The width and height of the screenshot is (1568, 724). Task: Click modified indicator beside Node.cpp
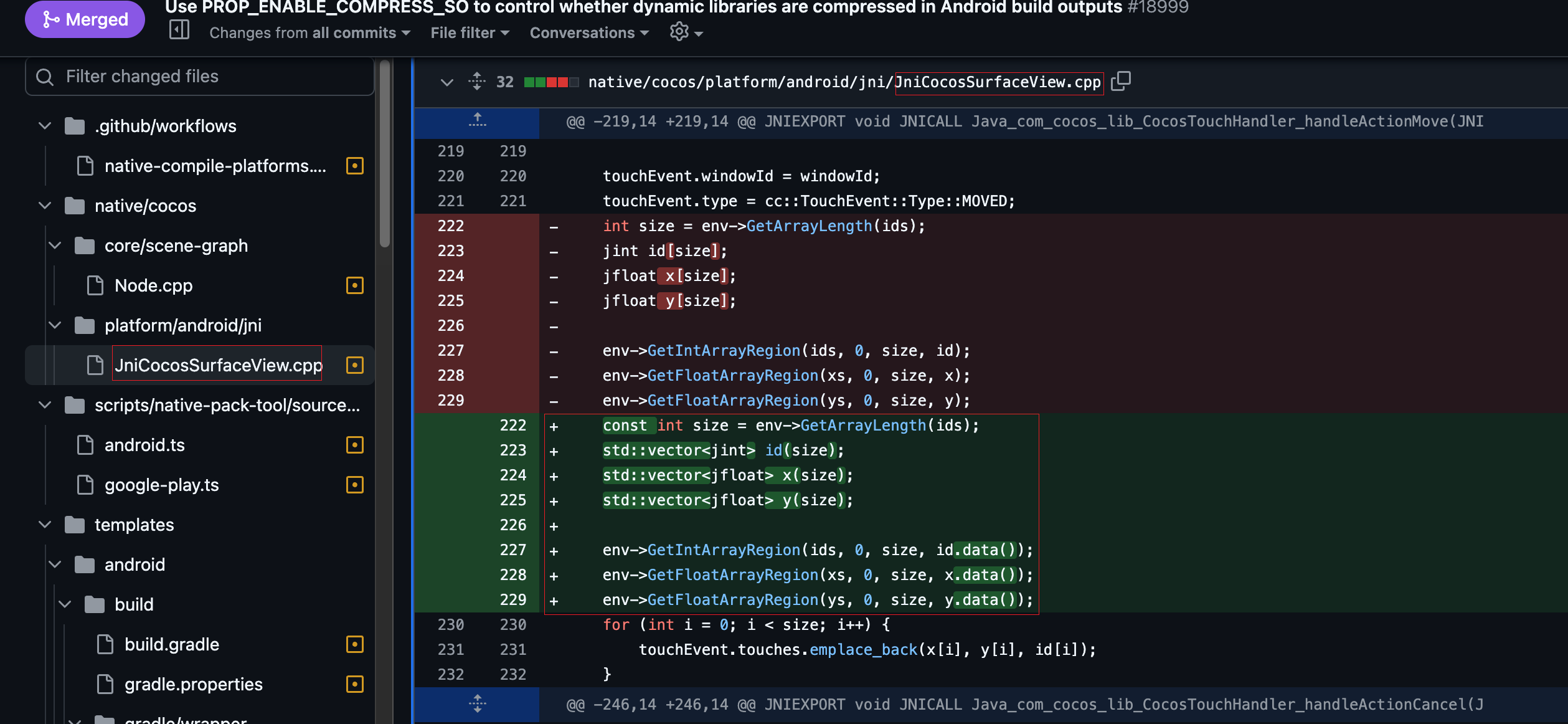tap(354, 285)
